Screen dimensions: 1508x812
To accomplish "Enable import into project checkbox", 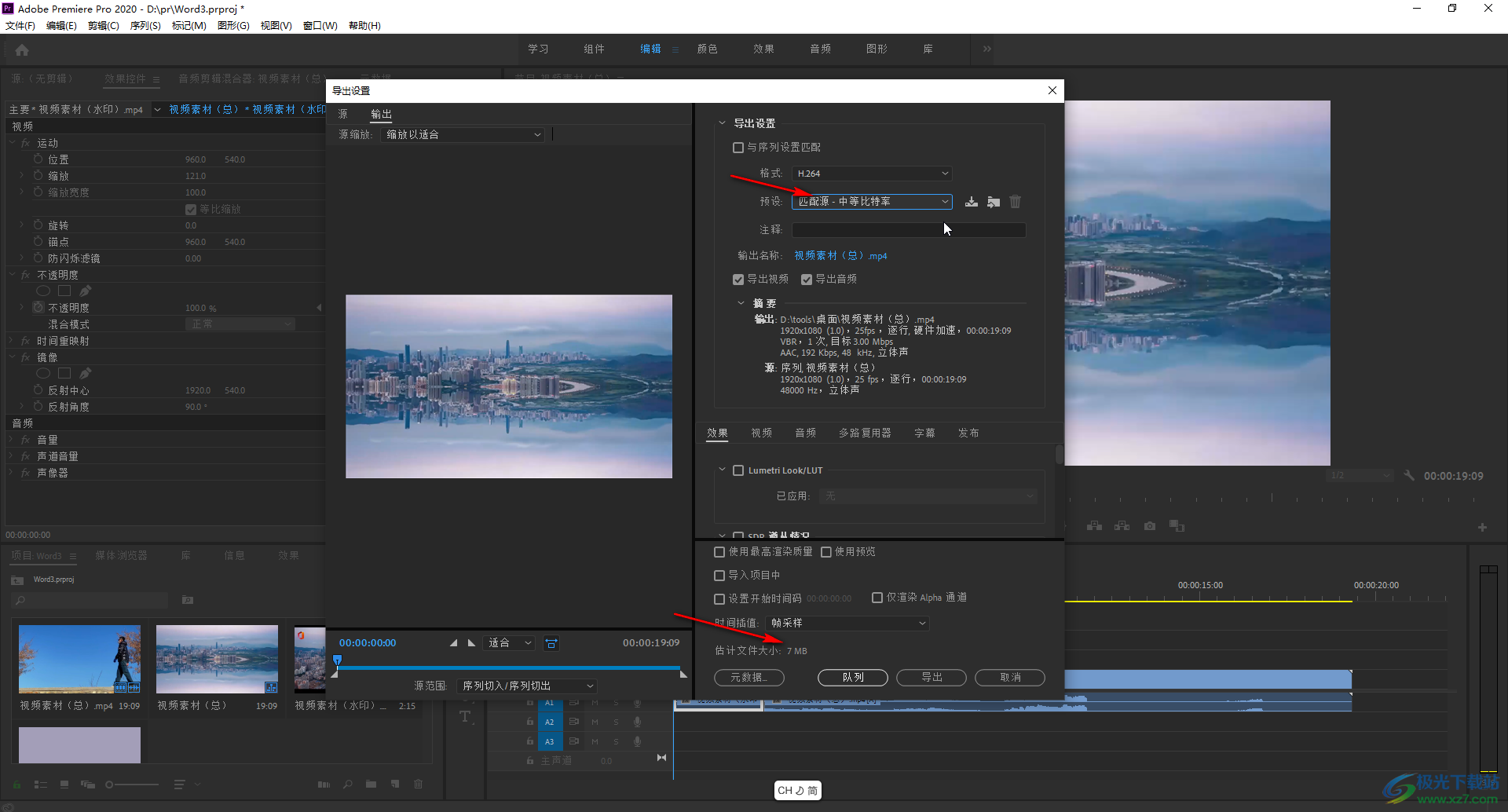I will [x=719, y=576].
